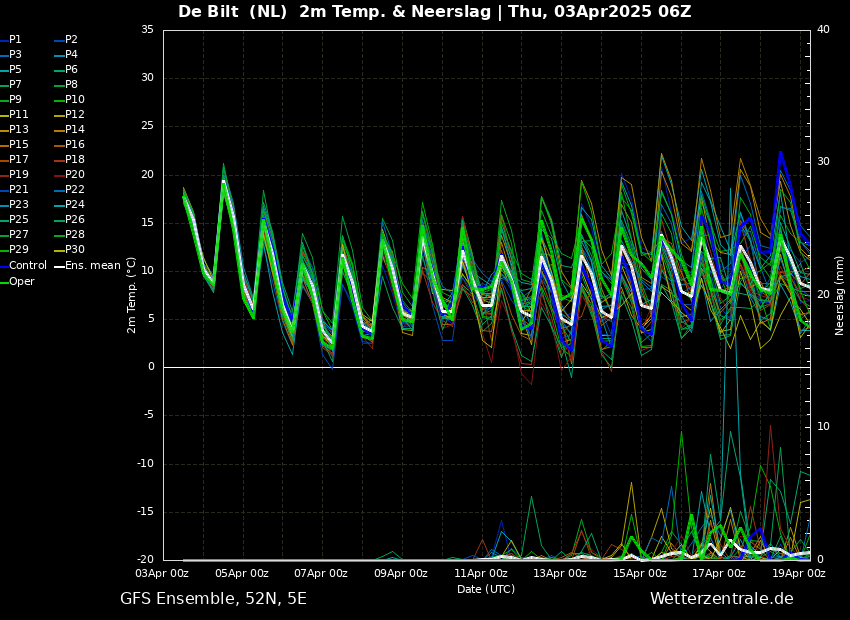Click the GFS Ensemble, 52N, 5E caption

pyautogui.click(x=213, y=599)
